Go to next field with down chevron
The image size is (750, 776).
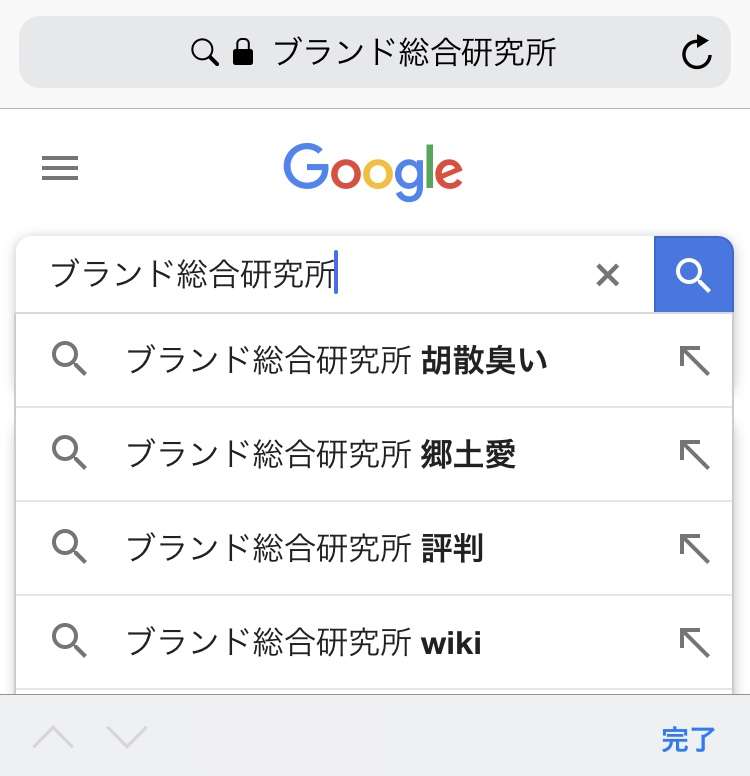point(127,738)
